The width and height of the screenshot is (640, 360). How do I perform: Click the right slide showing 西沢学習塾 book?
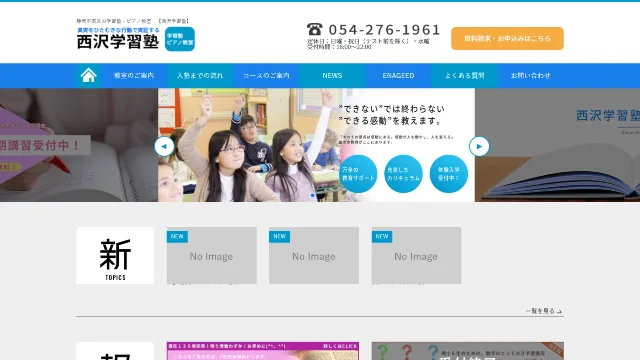point(558,145)
